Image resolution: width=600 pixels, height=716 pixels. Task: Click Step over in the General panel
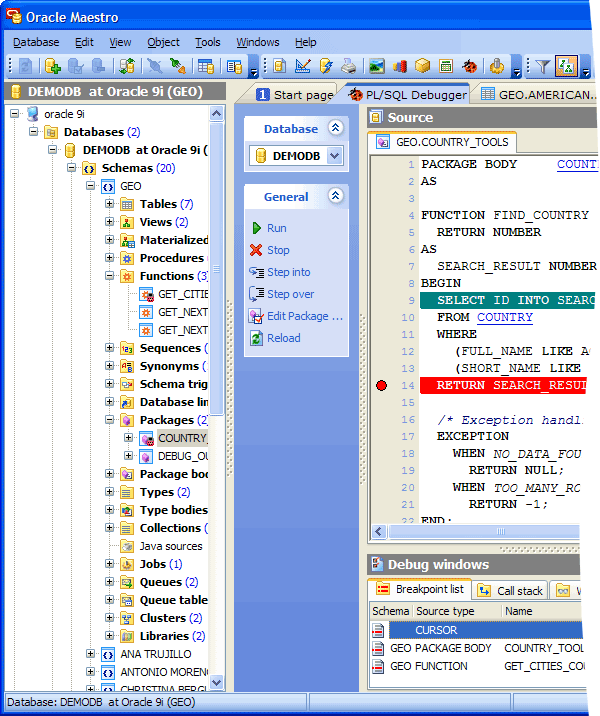coord(282,294)
